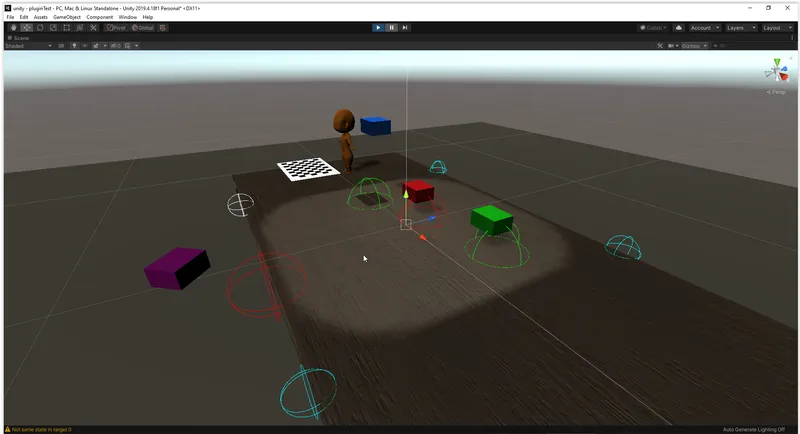The width and height of the screenshot is (800, 434).
Task: Open the Gizmos dropdown
Action: click(694, 46)
